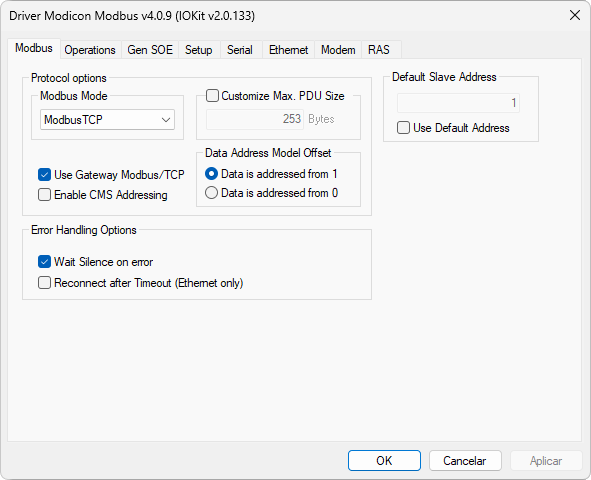Click the Default Slave Address field
Viewport: 591px width, 480px height.
(x=458, y=103)
